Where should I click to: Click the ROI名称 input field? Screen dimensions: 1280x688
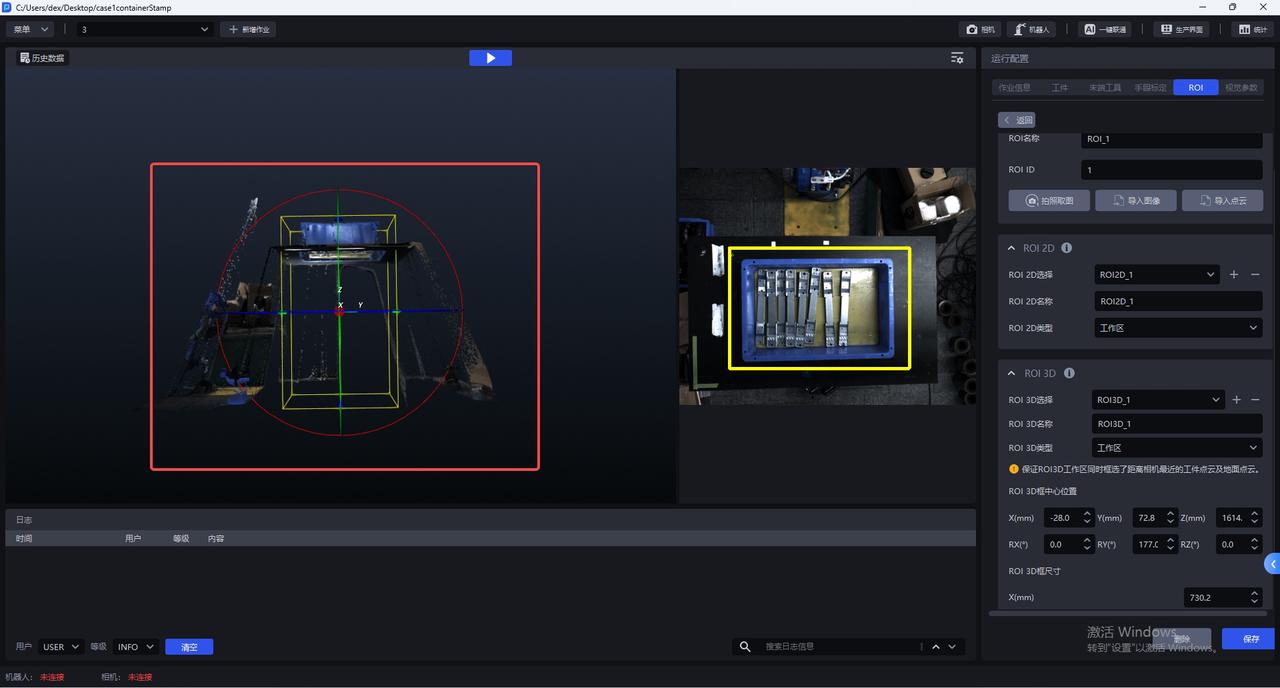click(x=1171, y=140)
